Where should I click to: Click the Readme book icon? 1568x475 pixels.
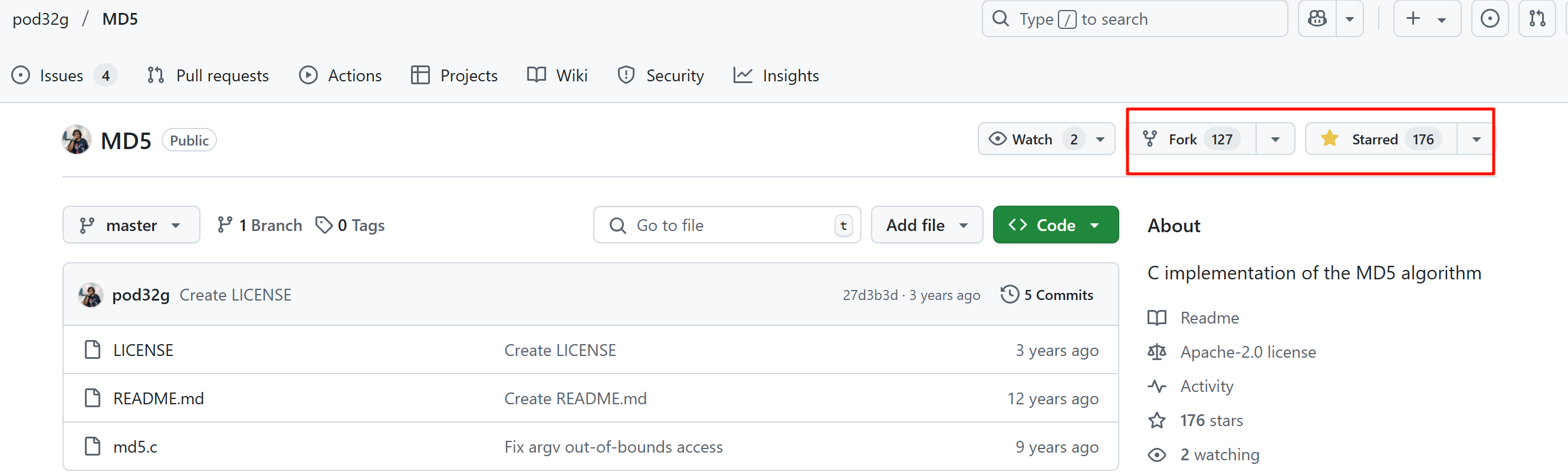coord(1156,318)
